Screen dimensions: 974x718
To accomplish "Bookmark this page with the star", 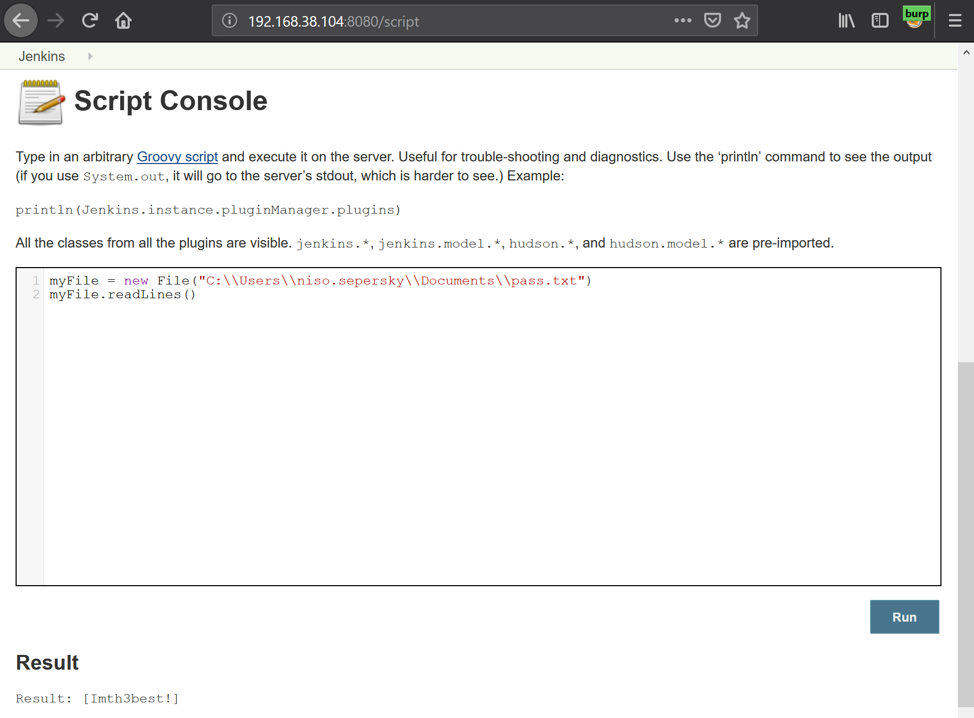I will [742, 20].
